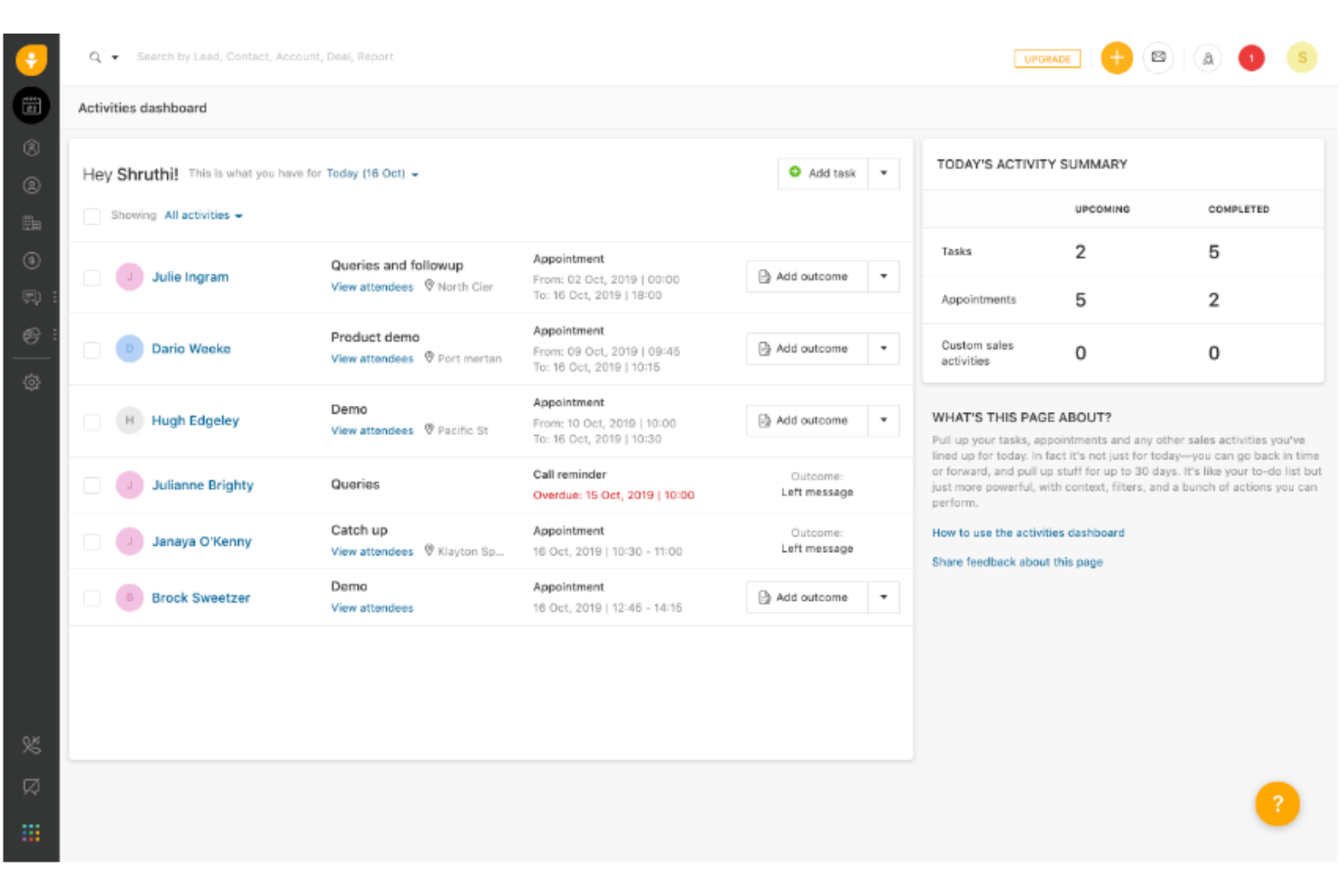Open the email inbox icon in the header
The width and height of the screenshot is (1344, 896).
1159,57
